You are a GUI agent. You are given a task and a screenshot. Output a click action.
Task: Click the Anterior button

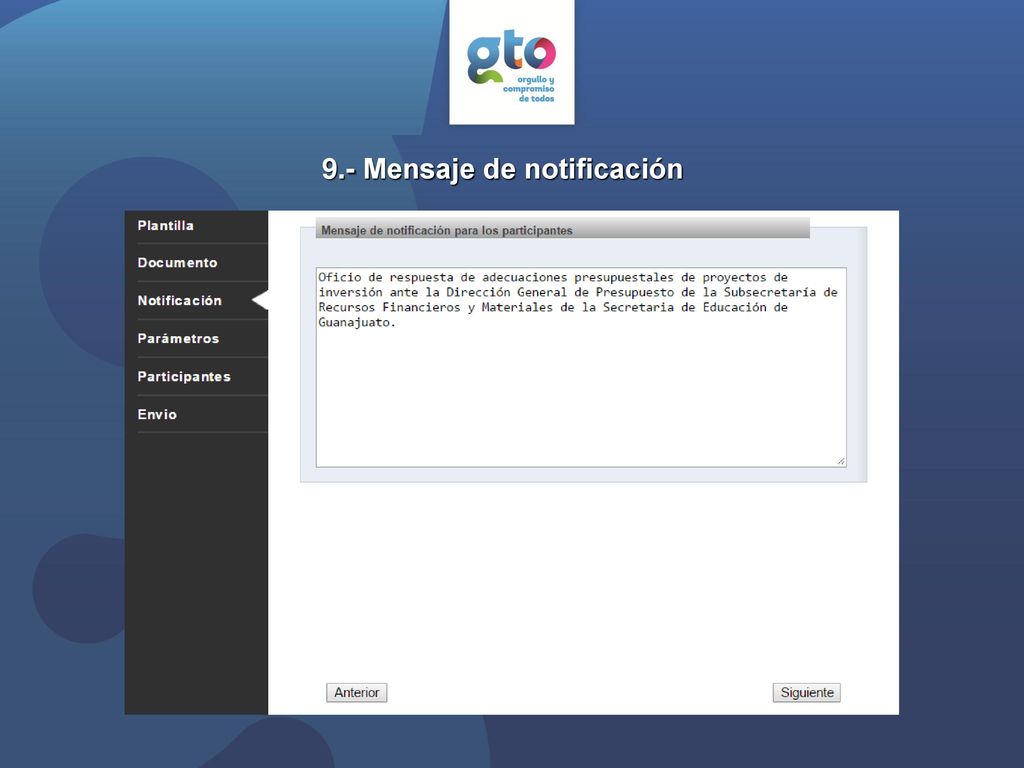(x=357, y=693)
